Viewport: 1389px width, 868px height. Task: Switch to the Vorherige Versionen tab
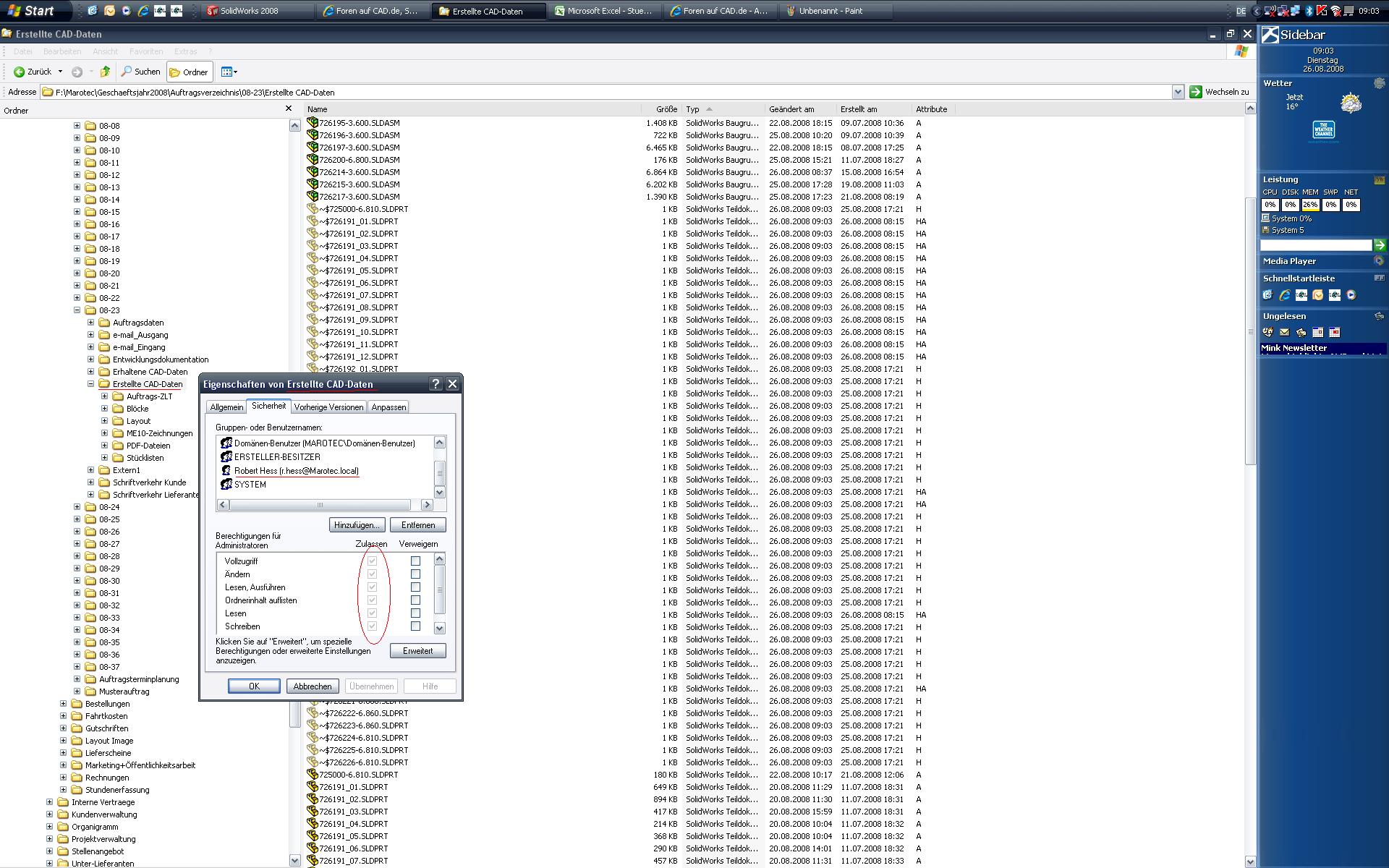(x=328, y=407)
